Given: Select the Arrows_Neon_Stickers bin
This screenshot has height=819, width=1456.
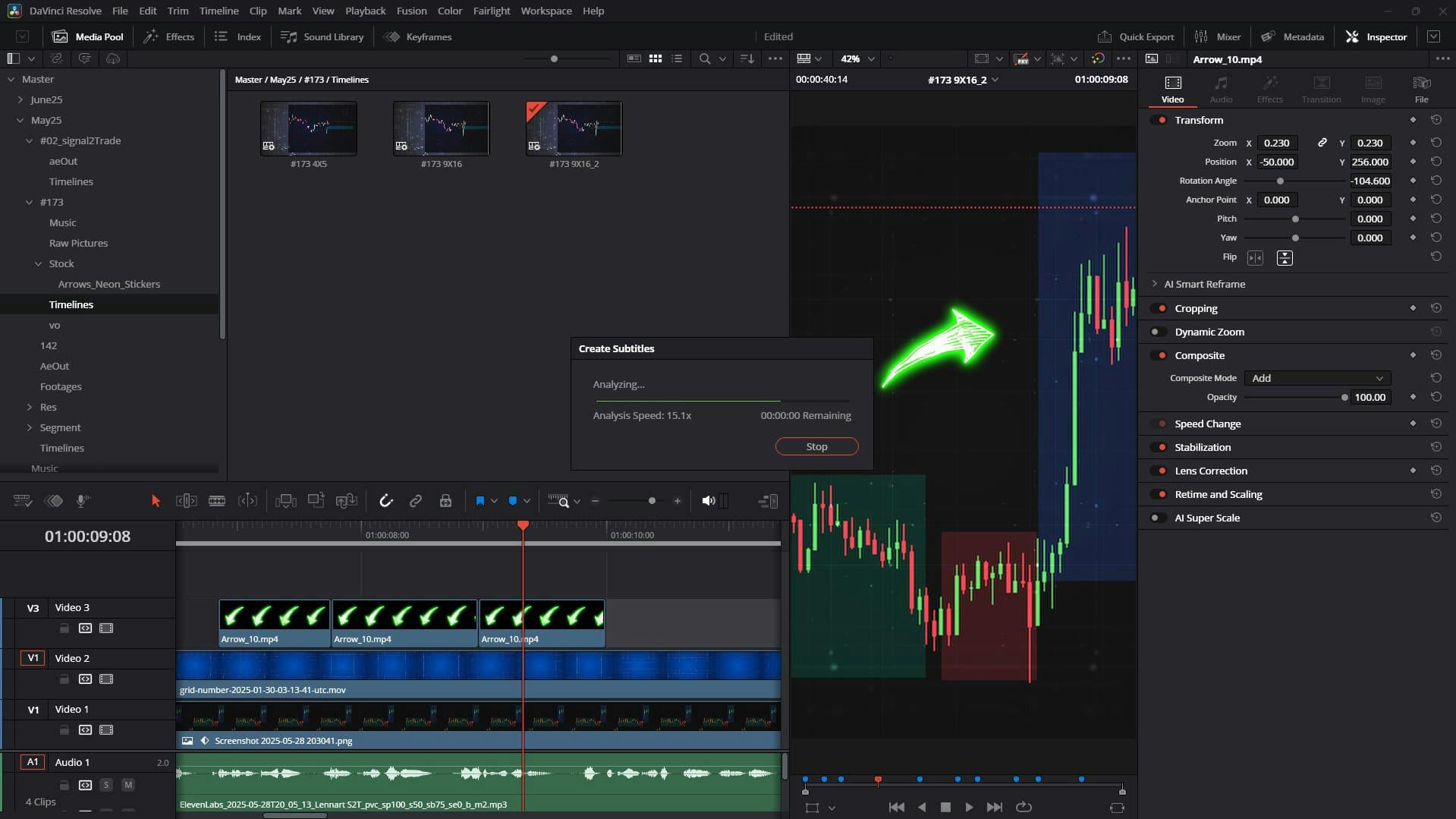Looking at the screenshot, I should [109, 284].
